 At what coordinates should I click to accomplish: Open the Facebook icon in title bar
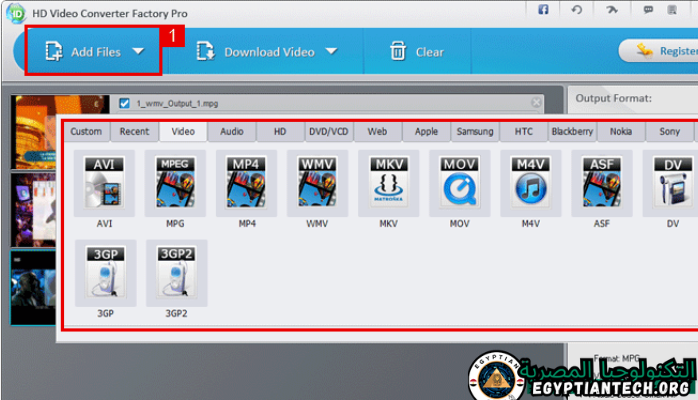(543, 10)
